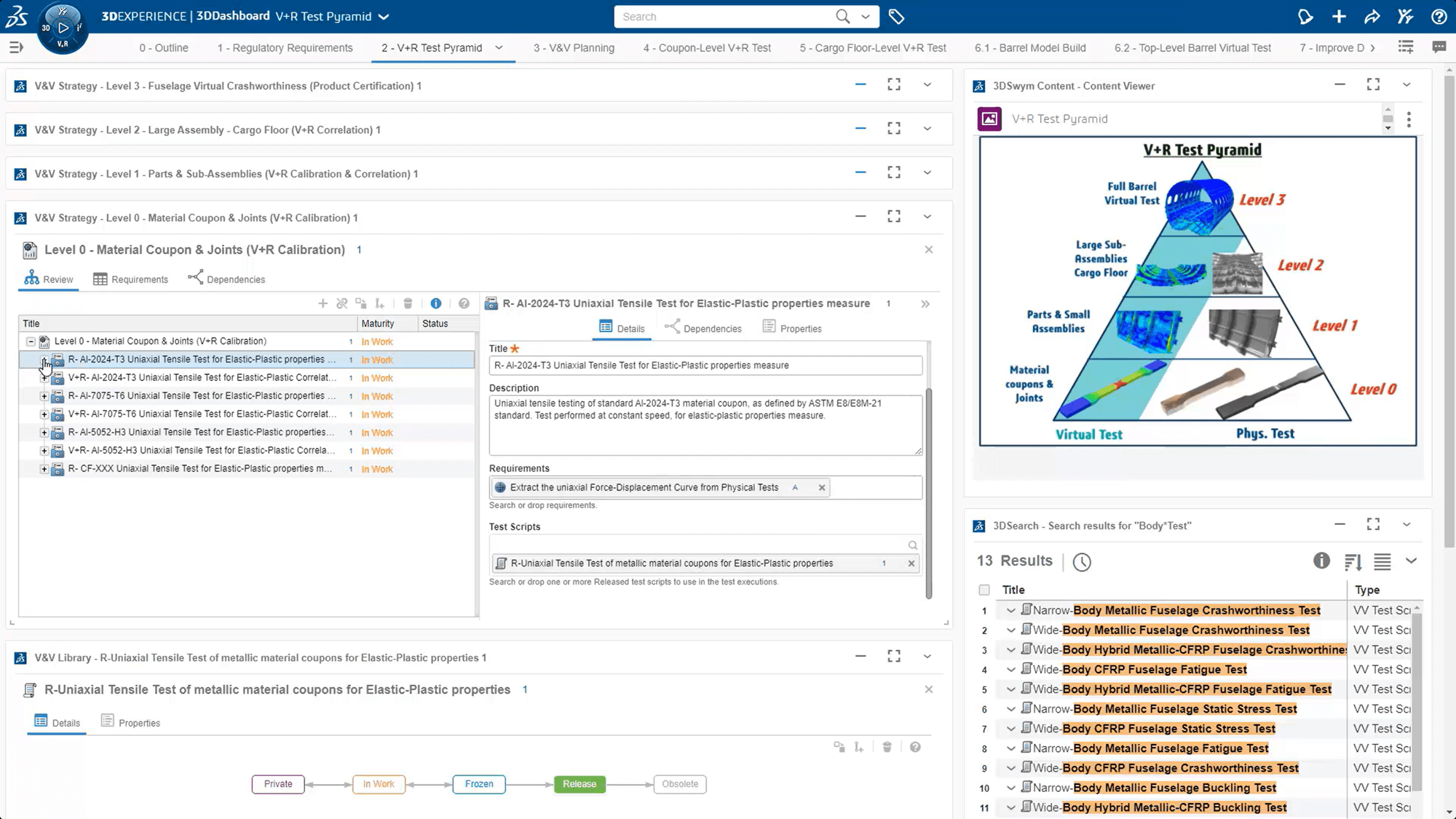Remove the Extract uniaxial Force-Displacement requirement

click(x=822, y=488)
